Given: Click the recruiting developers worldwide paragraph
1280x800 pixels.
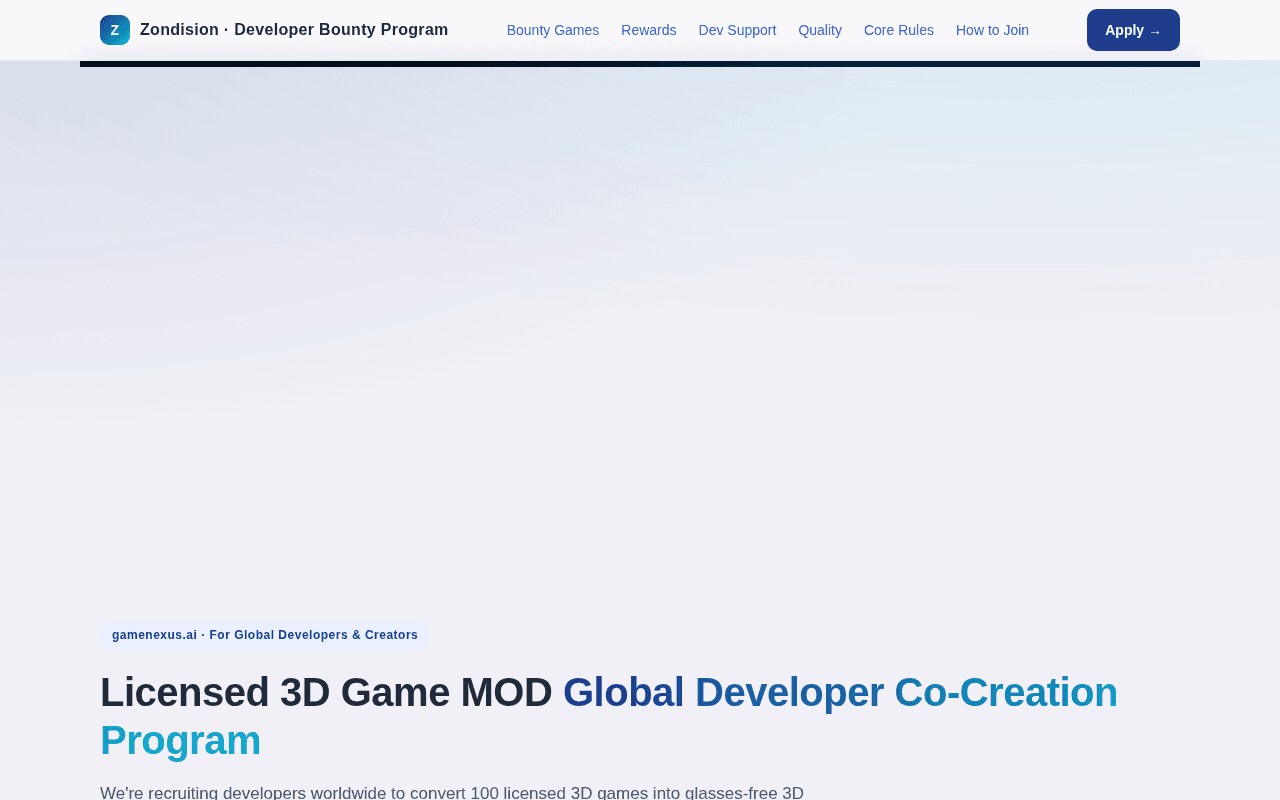Looking at the screenshot, I should (452, 792).
